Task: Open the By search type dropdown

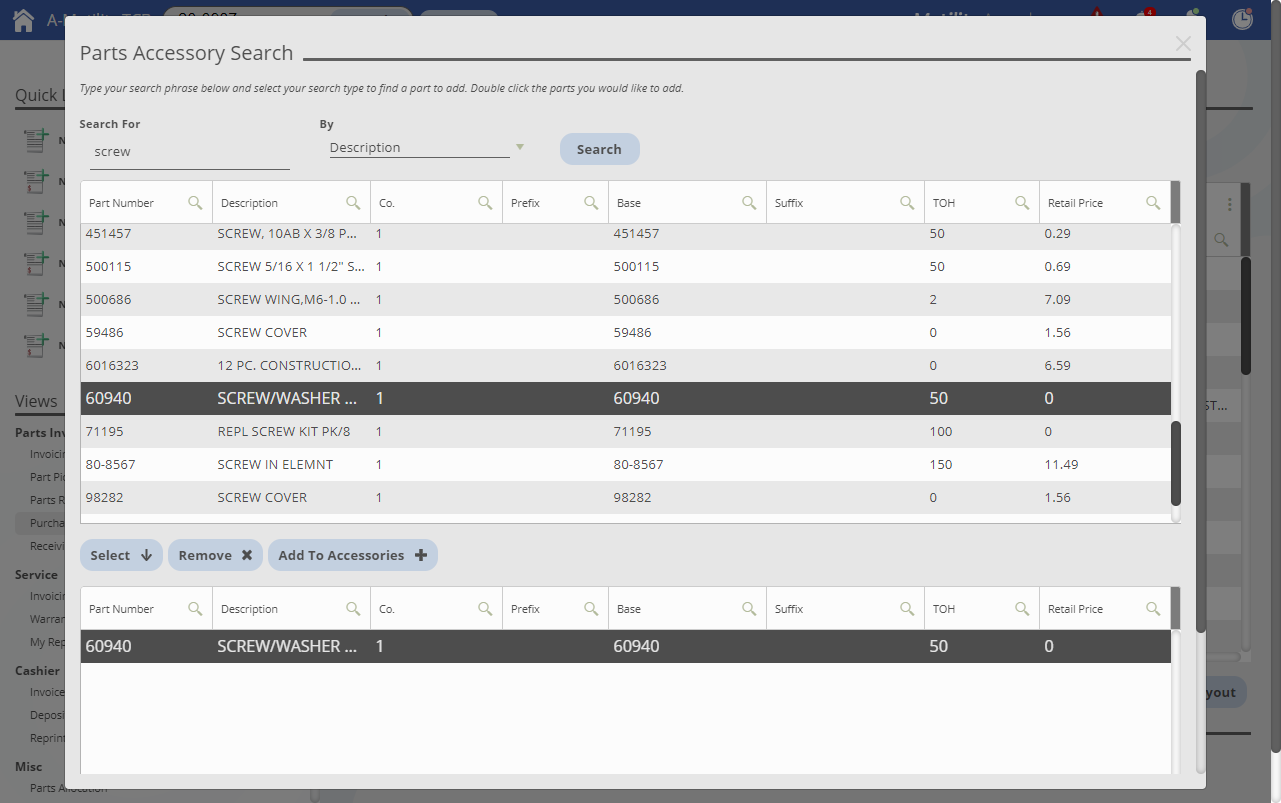Action: click(x=427, y=148)
